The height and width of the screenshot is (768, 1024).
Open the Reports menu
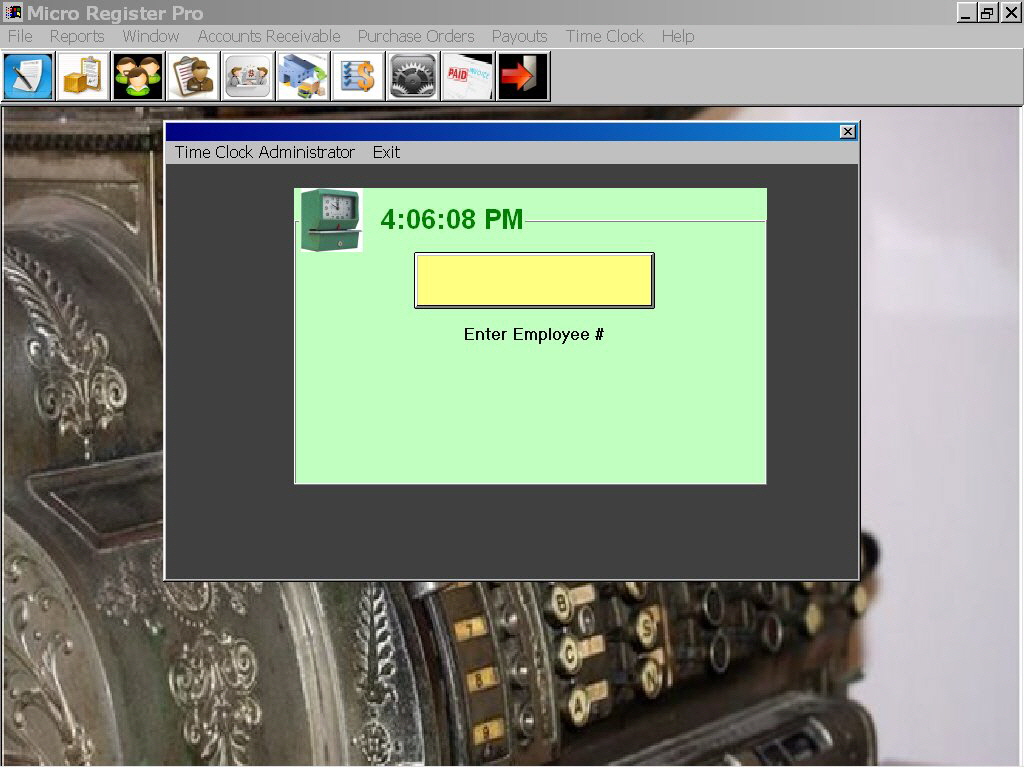pyautogui.click(x=77, y=37)
